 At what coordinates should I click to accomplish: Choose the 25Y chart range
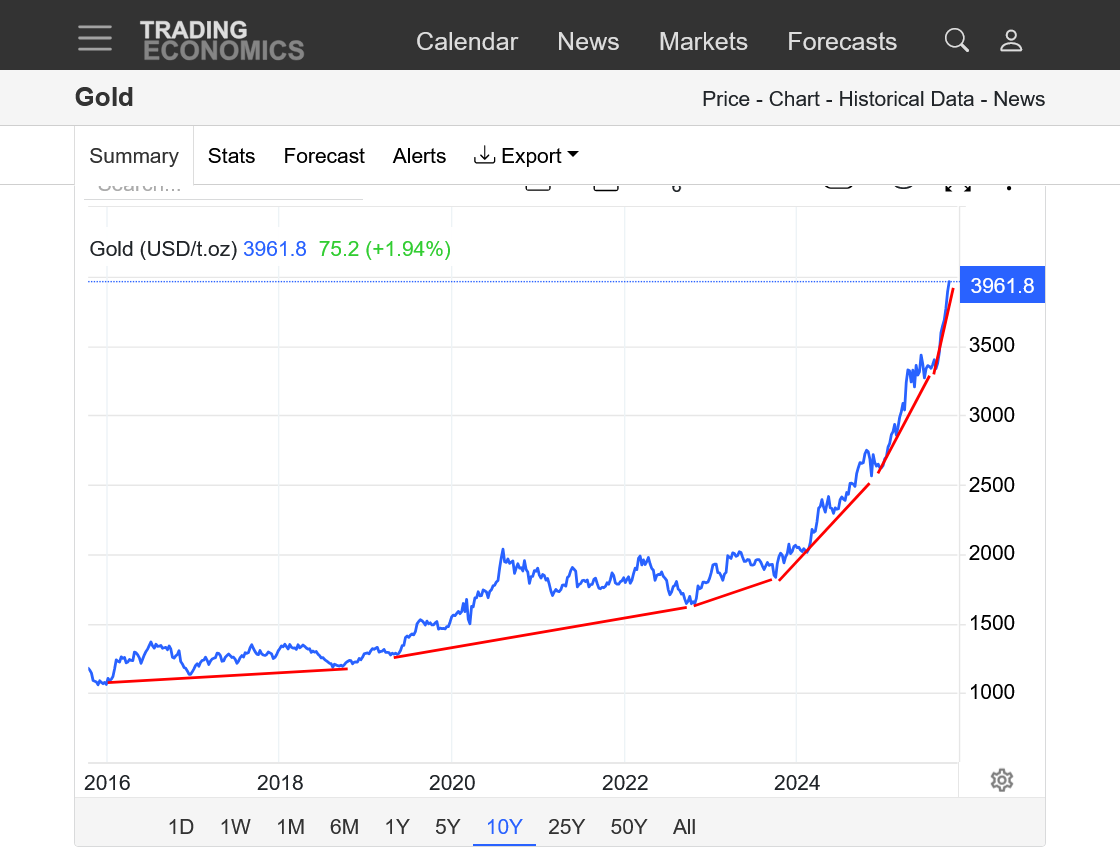coord(566,827)
